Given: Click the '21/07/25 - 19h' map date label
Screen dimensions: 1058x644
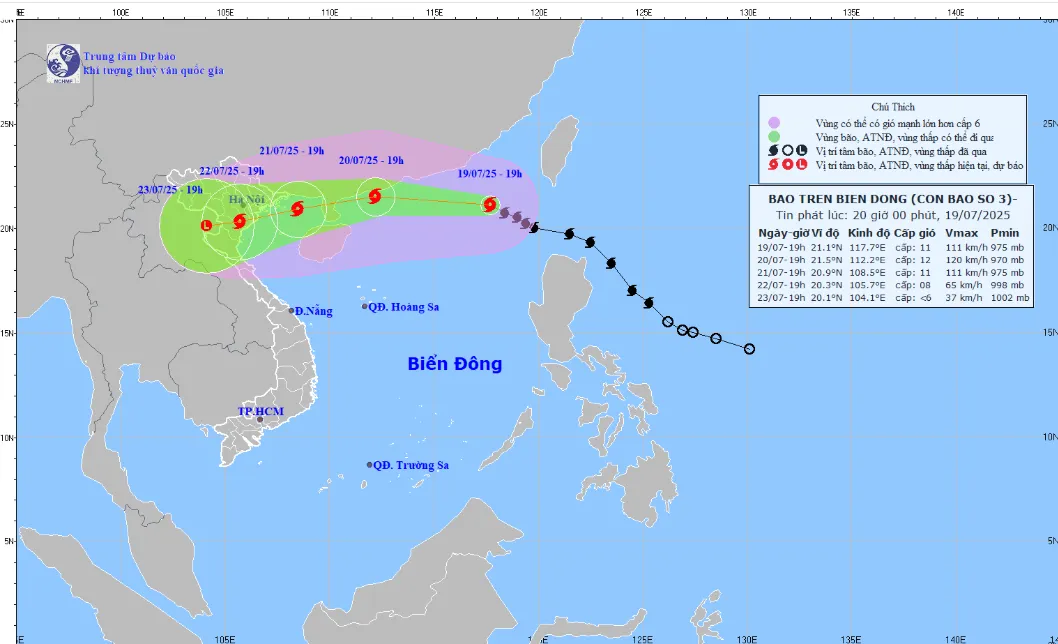Looking at the screenshot, I should [291, 151].
